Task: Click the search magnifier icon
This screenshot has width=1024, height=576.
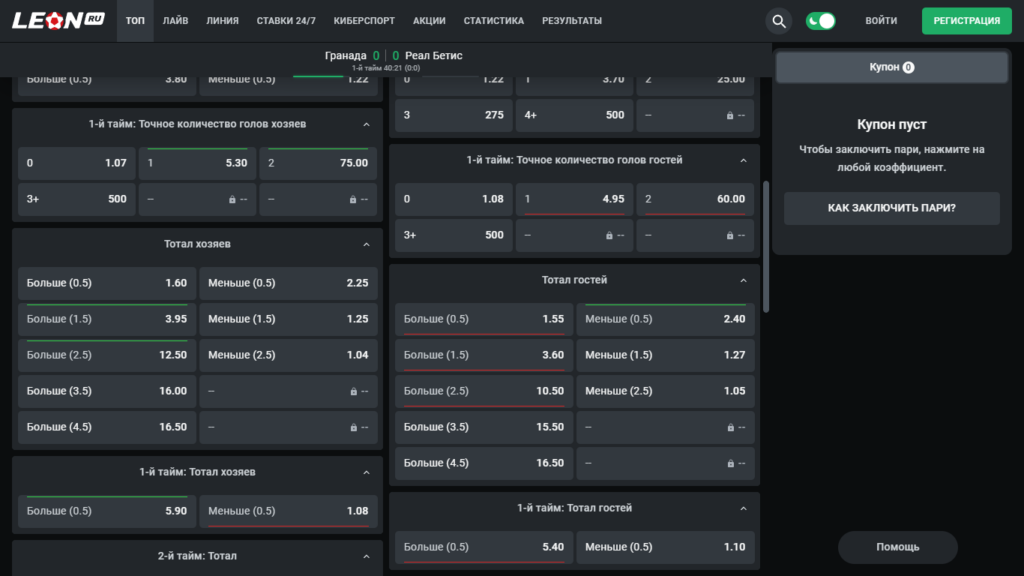Action: click(x=778, y=21)
